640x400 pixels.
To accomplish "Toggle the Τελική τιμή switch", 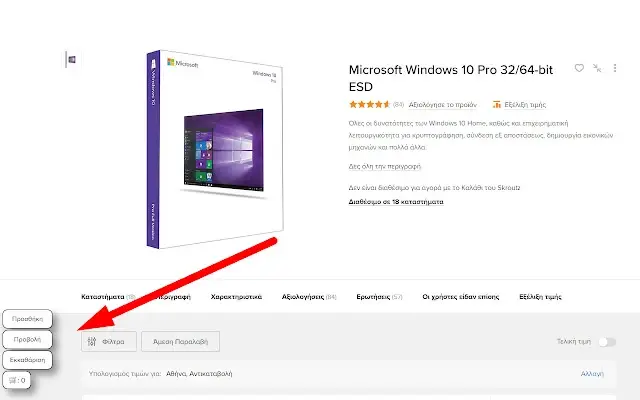I will pyautogui.click(x=607, y=342).
